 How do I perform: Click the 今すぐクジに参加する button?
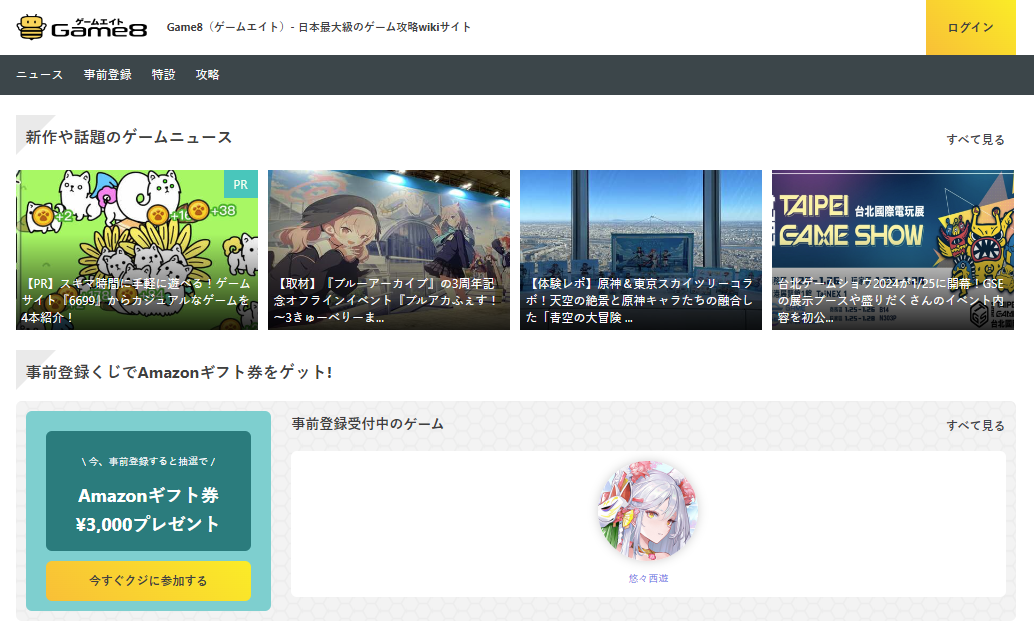click(x=148, y=581)
